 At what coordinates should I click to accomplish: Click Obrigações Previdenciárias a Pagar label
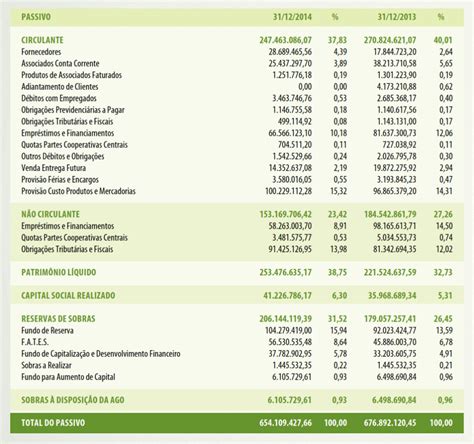click(x=73, y=110)
